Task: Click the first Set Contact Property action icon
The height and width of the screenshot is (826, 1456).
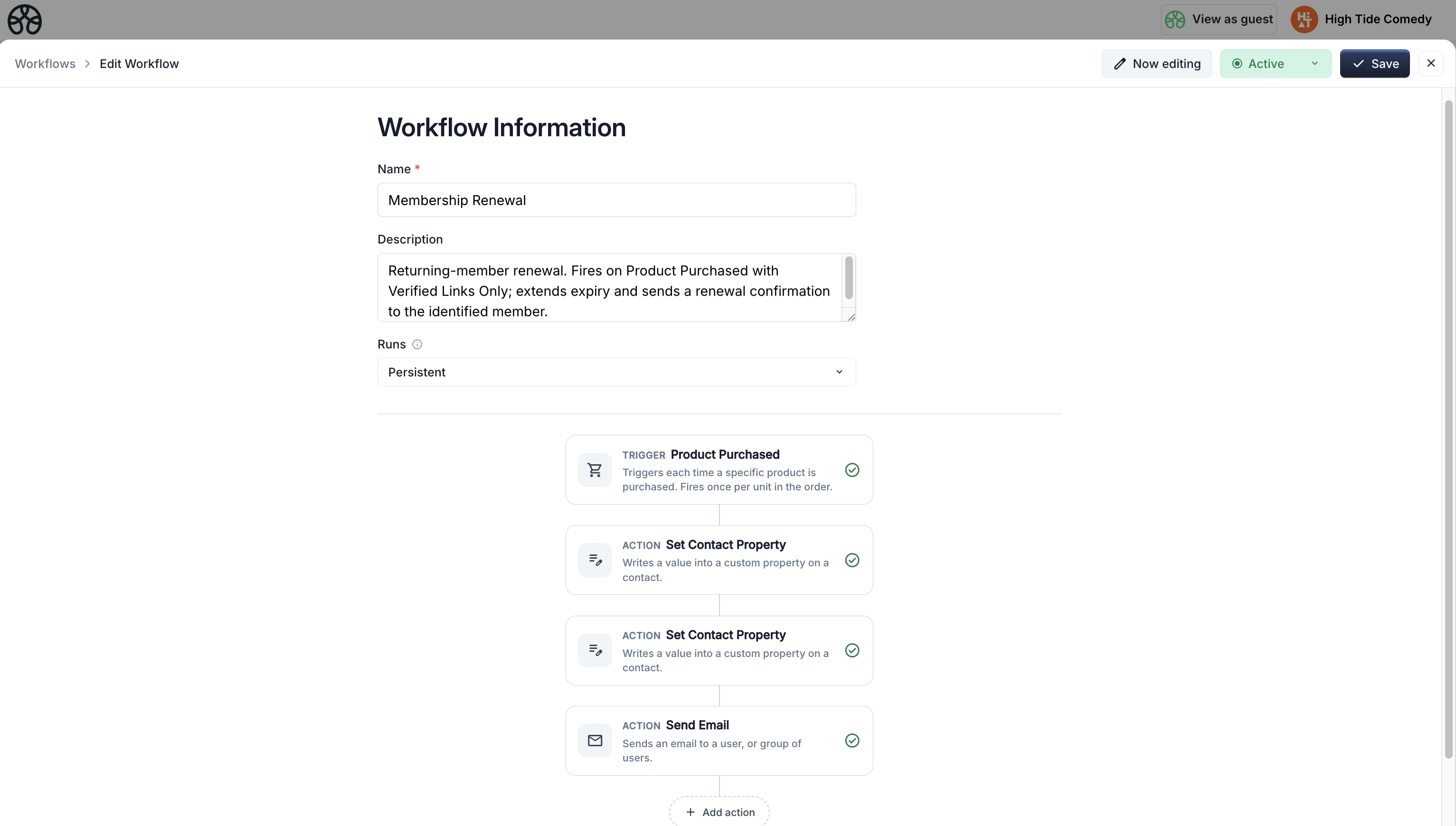Action: 595,559
